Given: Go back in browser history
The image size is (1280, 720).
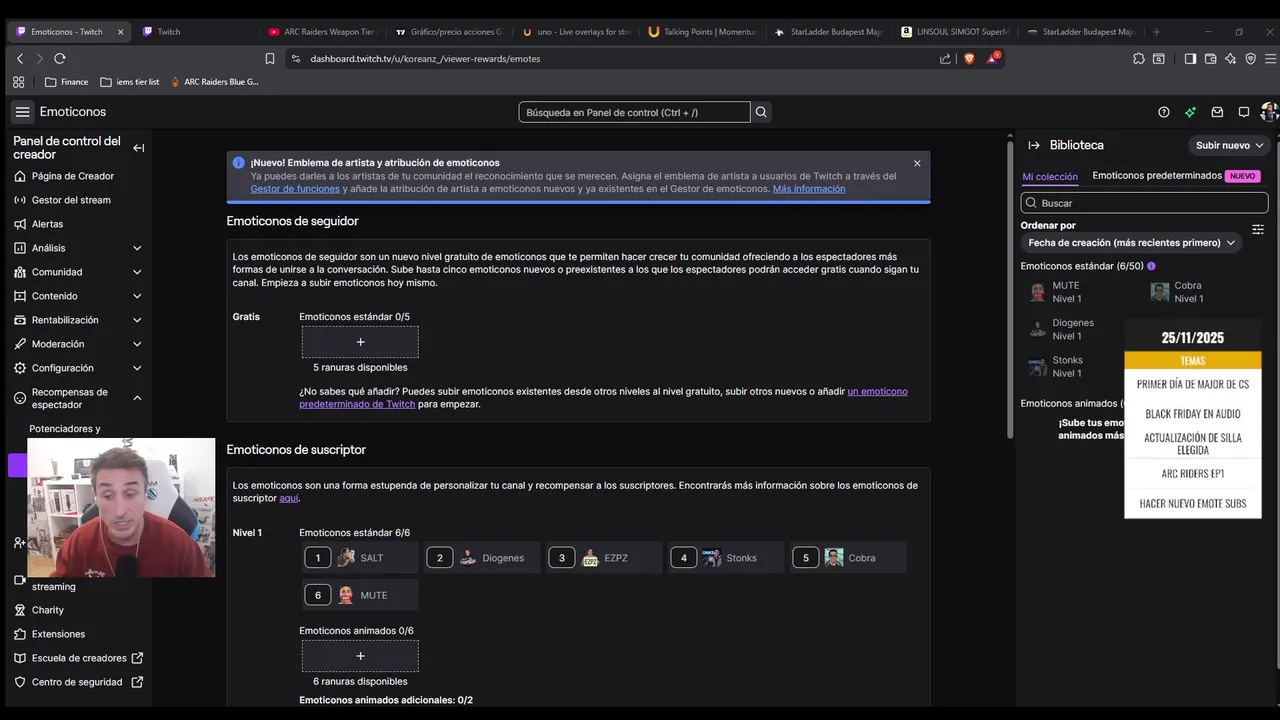Looking at the screenshot, I should click(x=20, y=59).
